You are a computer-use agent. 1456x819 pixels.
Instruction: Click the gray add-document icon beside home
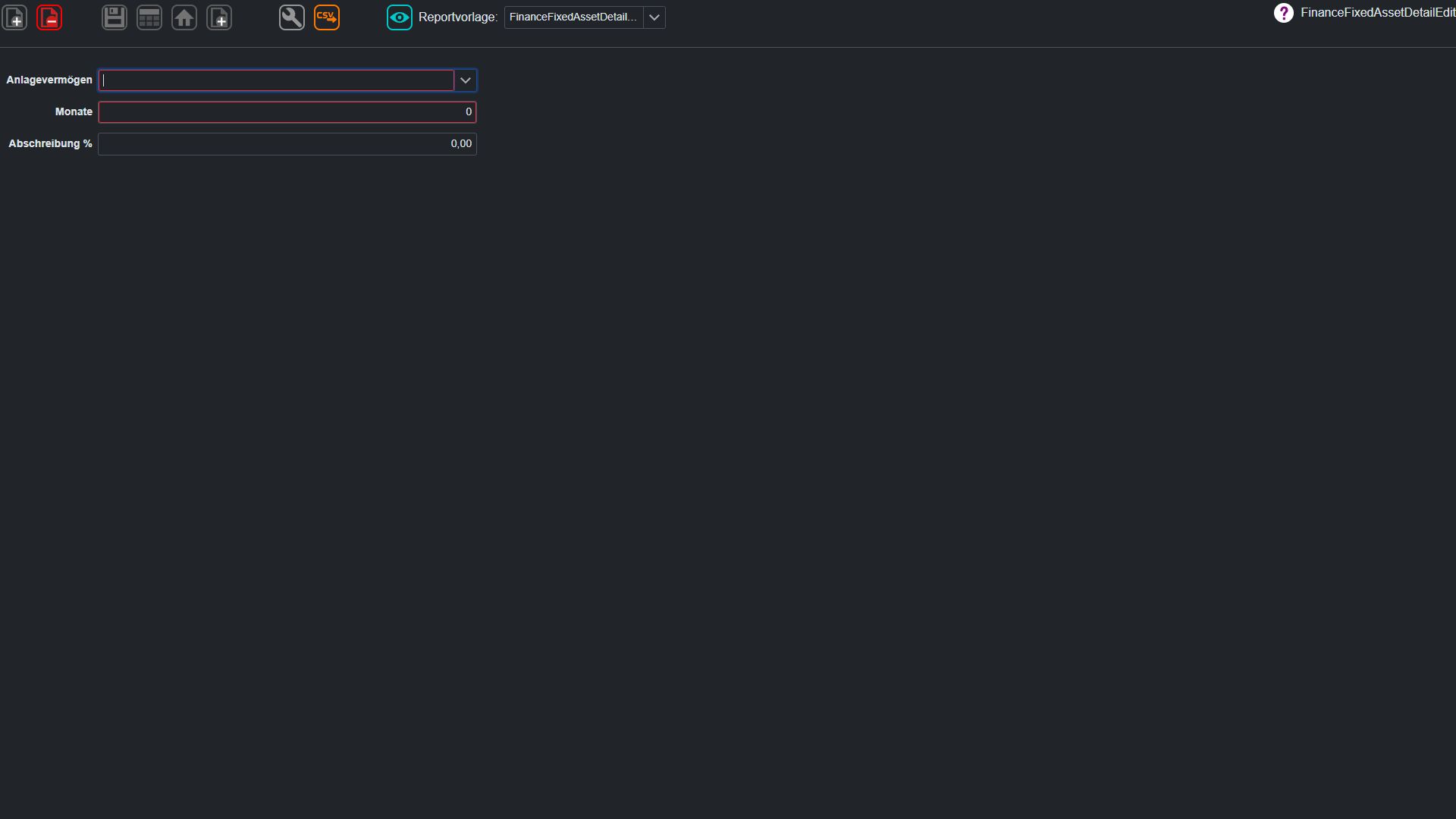point(219,17)
